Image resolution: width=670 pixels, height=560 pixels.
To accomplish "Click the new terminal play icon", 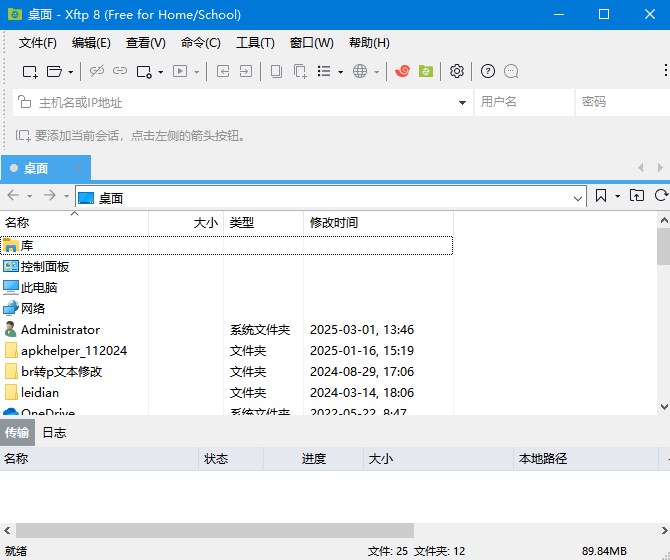I will click(x=180, y=71).
